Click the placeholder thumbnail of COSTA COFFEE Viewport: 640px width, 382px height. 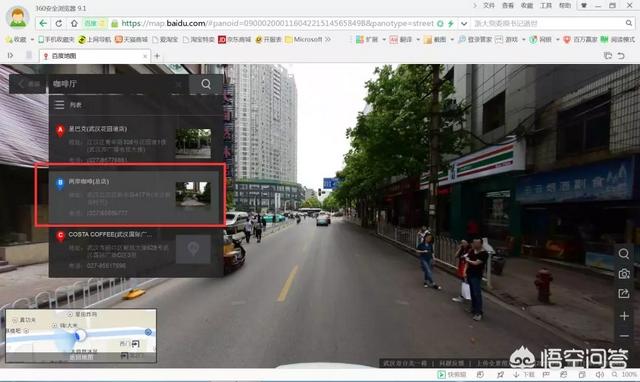pos(193,249)
